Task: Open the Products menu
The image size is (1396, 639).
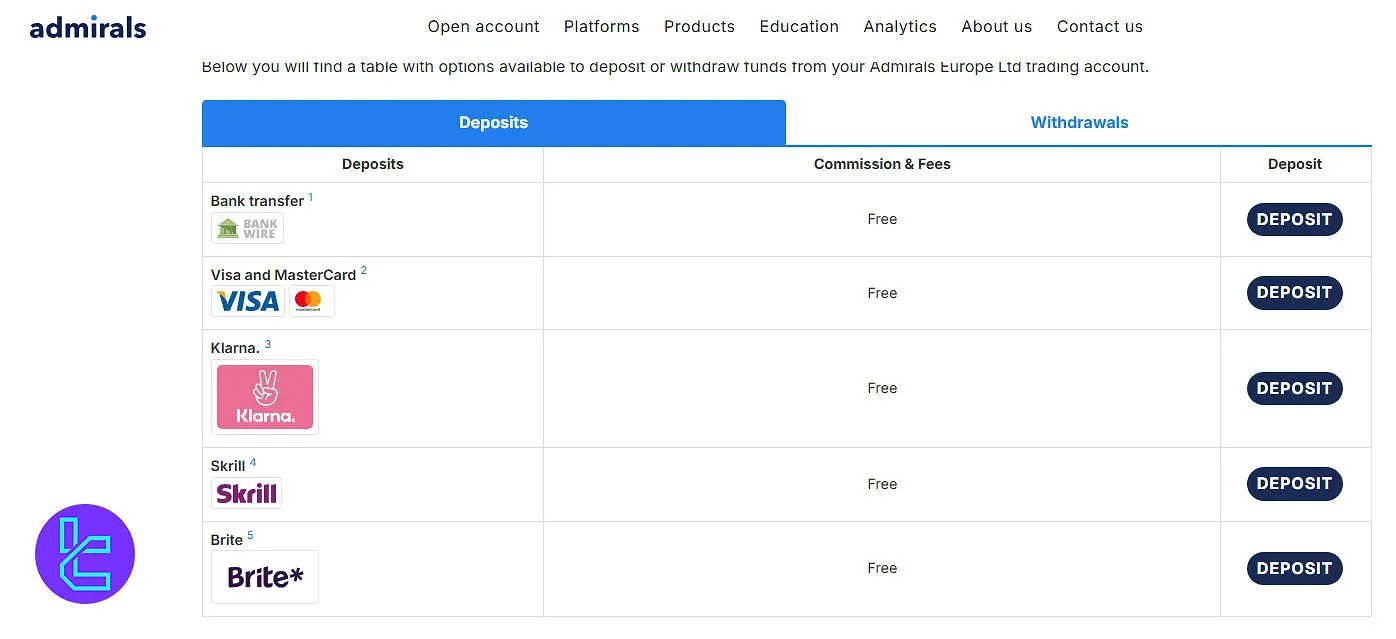Action: (699, 27)
